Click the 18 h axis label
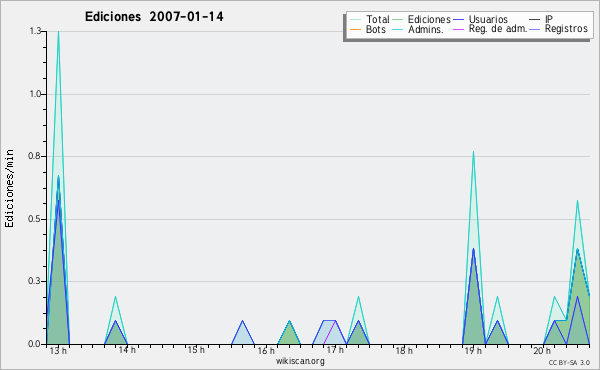600x370 pixels. (x=404, y=350)
